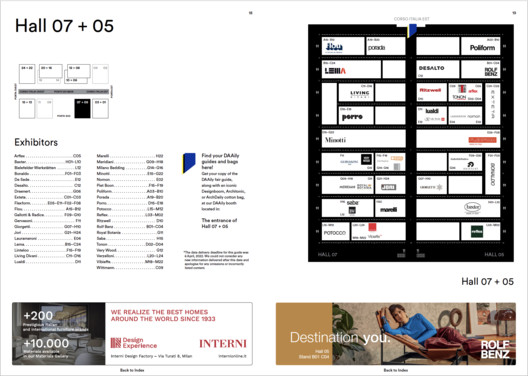Click the blue DAAily marker at map entrance
Viewport: 528px width, 376px height.
pyautogui.click(x=412, y=30)
